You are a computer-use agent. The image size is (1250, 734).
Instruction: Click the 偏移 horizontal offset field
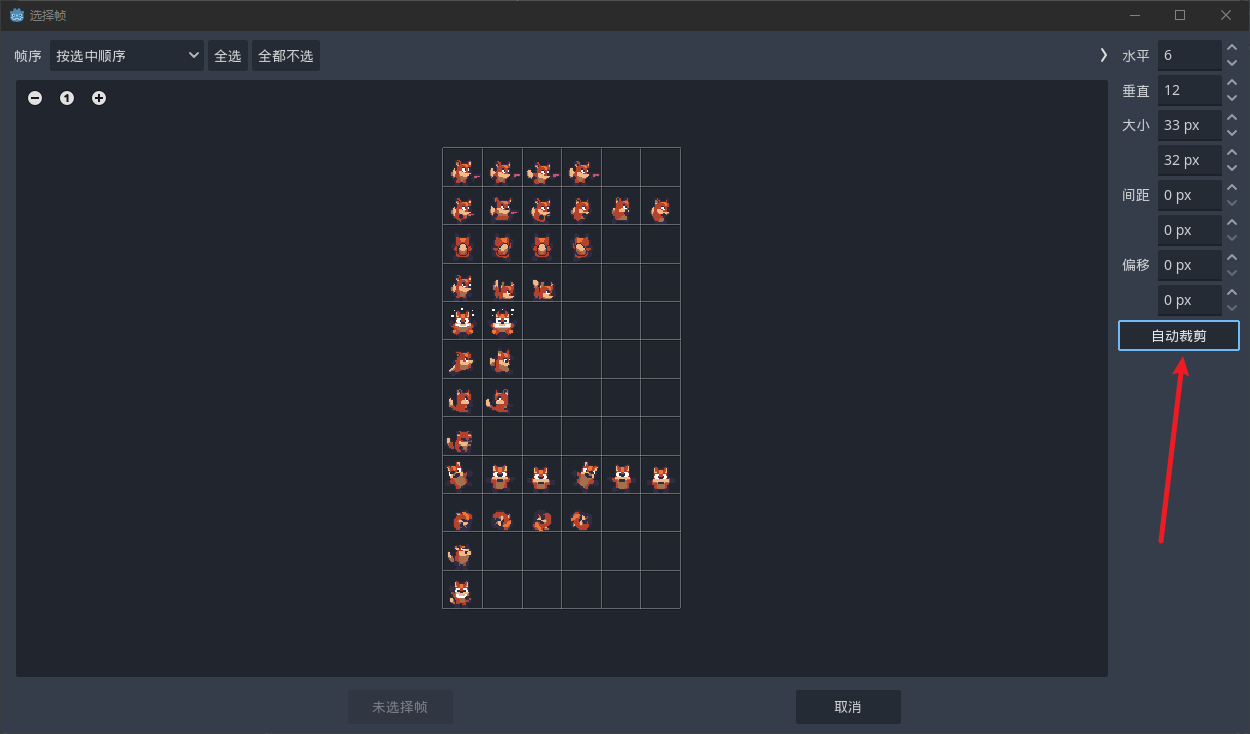(x=1188, y=265)
